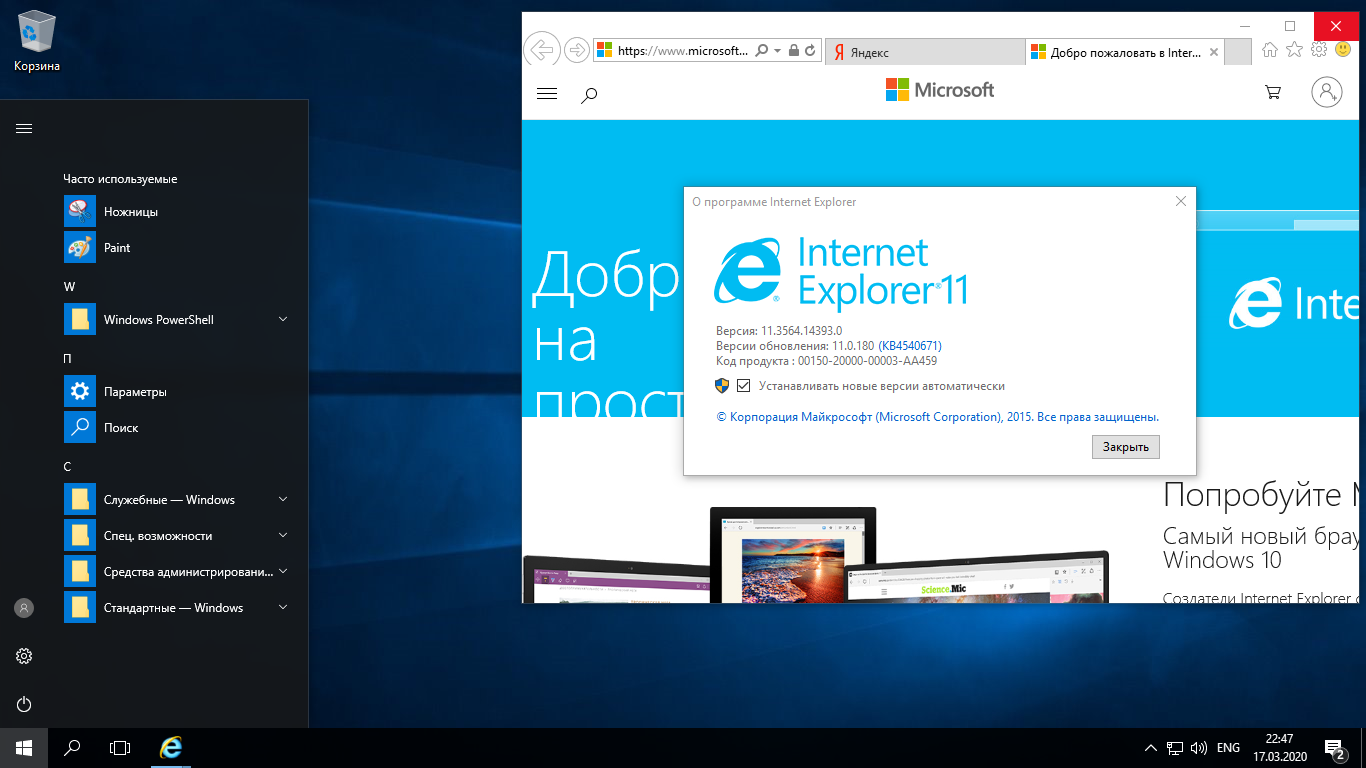
Task: Open taskbar search magnifier
Action: pos(72,747)
